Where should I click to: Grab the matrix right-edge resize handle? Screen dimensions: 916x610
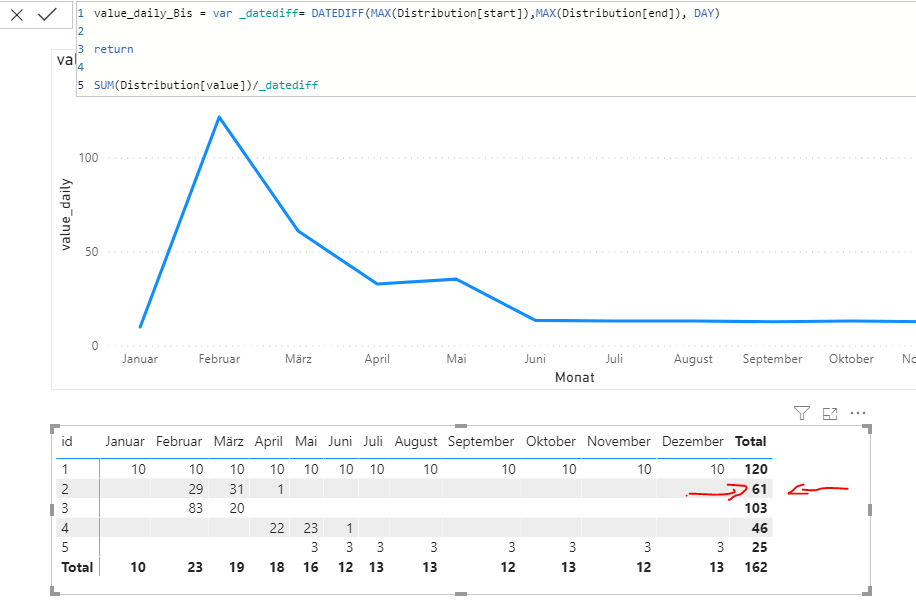[870, 510]
